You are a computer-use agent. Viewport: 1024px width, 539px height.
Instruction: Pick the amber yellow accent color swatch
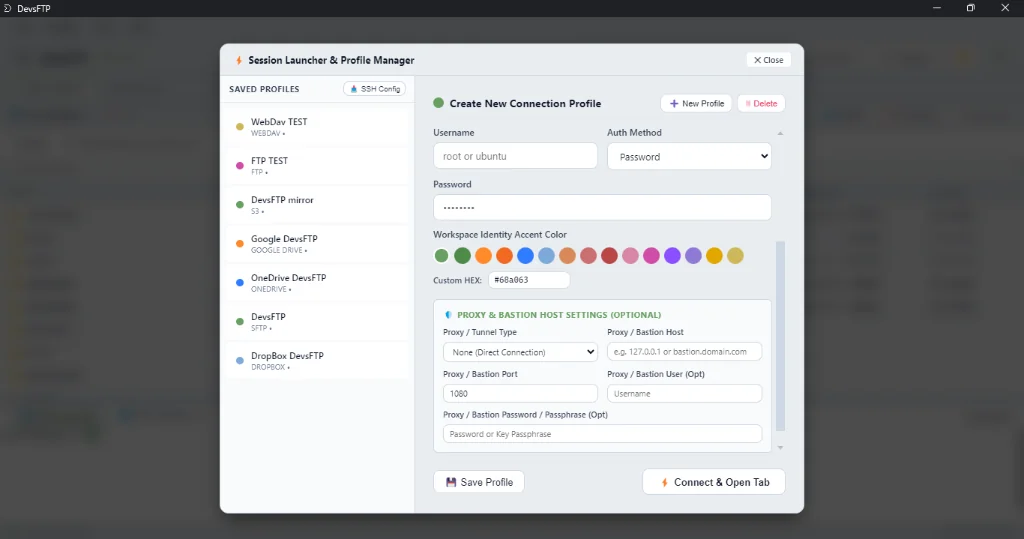[714, 255]
